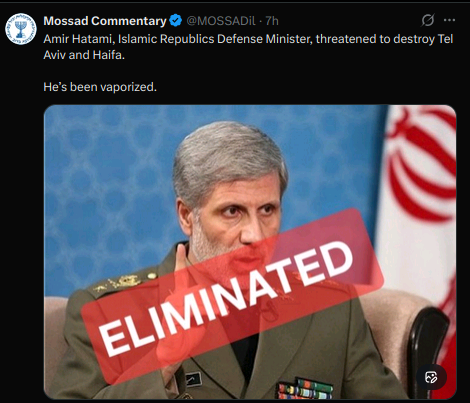Open the attached photo in full view
The width and height of the screenshot is (470, 403).
coord(250,252)
